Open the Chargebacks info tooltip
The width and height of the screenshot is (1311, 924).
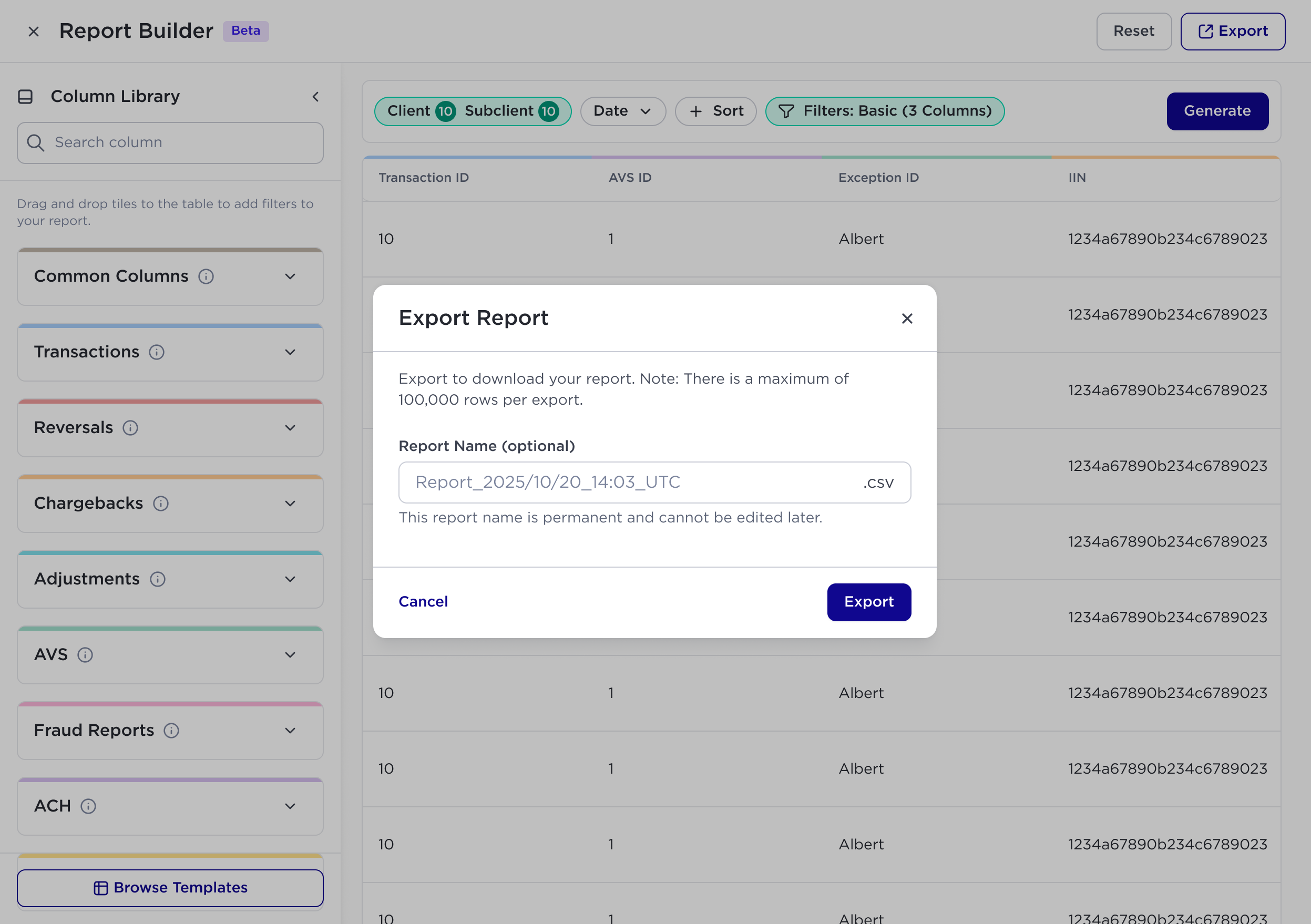click(161, 504)
